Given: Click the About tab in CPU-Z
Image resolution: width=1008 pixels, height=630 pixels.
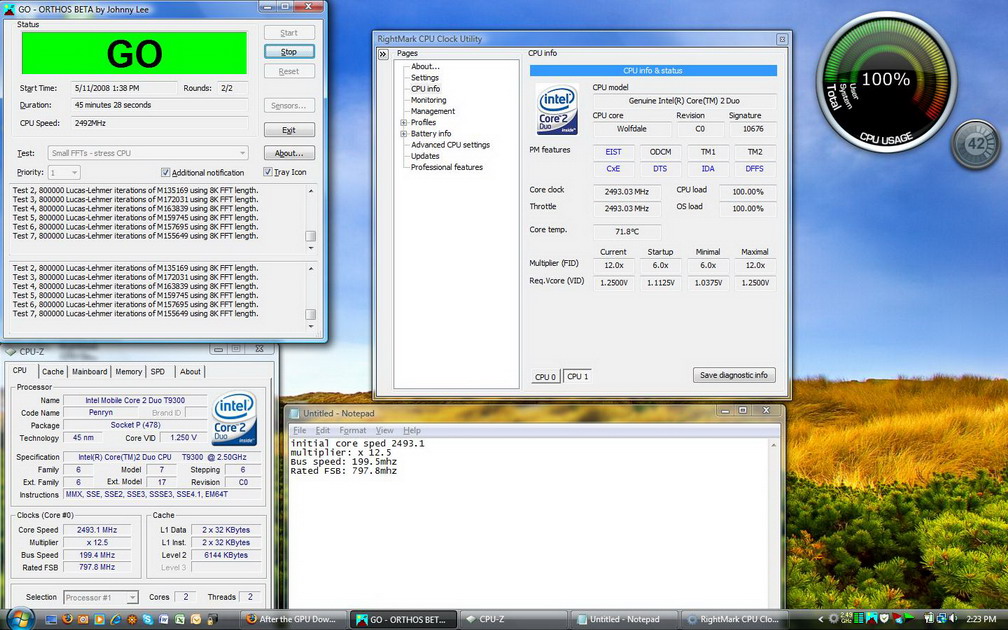Looking at the screenshot, I should [190, 372].
